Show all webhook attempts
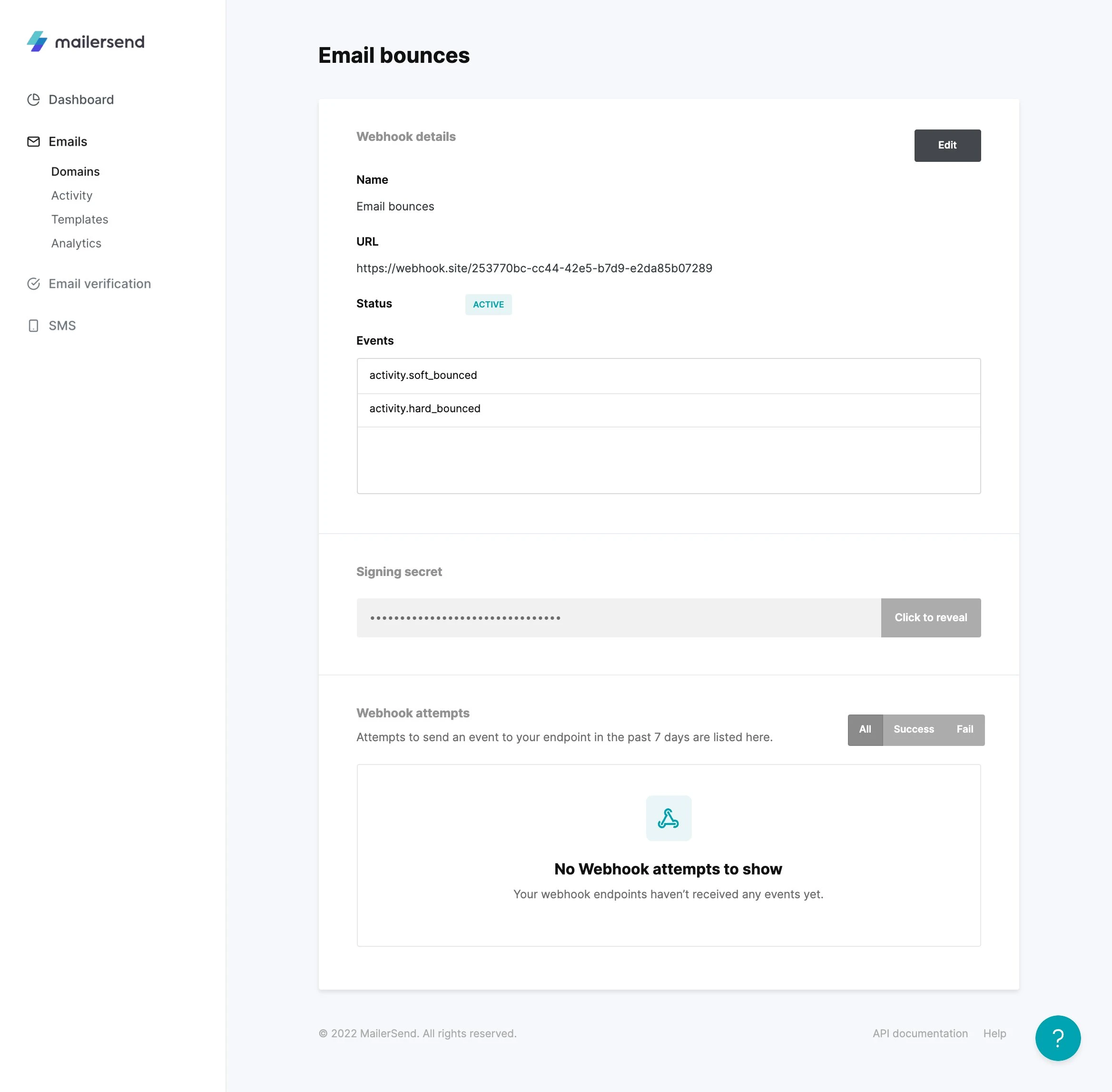The height and width of the screenshot is (1092, 1112). click(x=865, y=730)
